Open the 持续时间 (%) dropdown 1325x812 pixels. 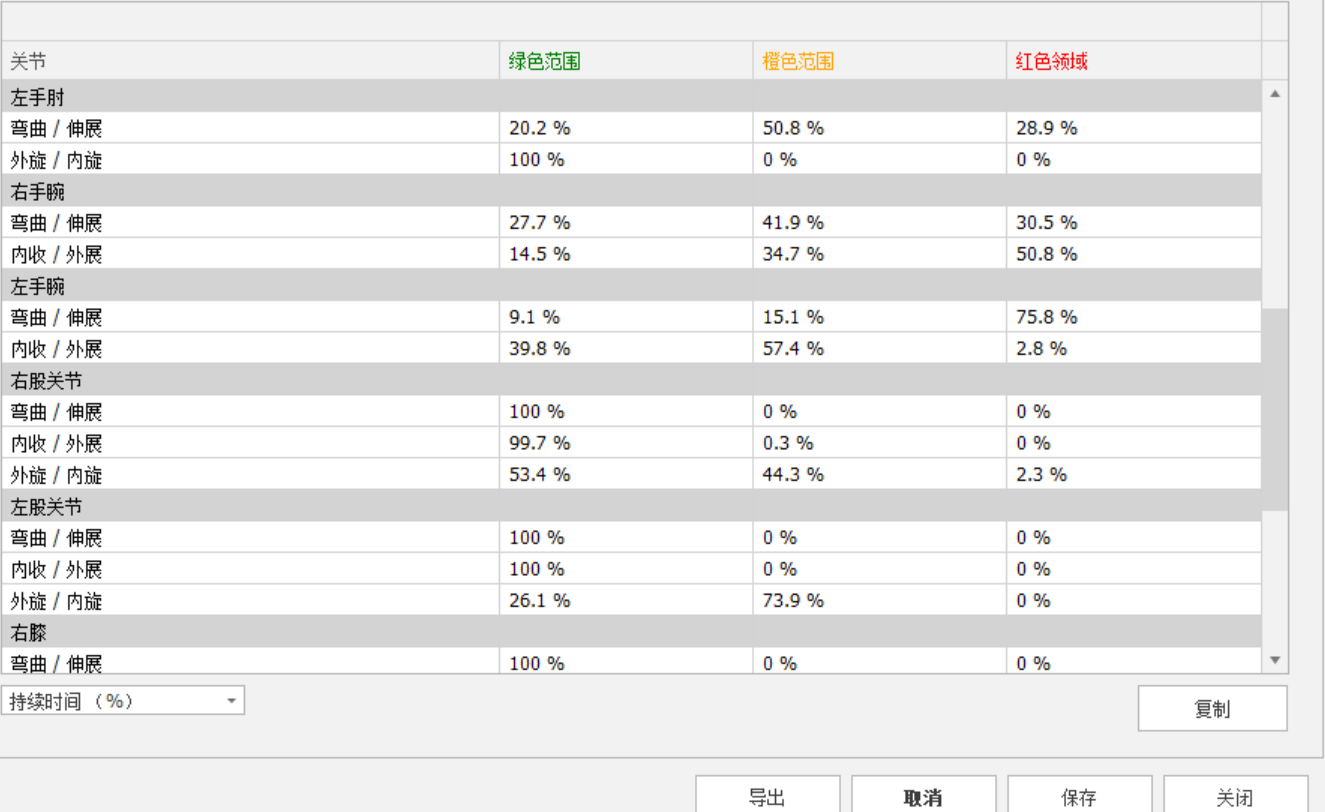tap(123, 701)
